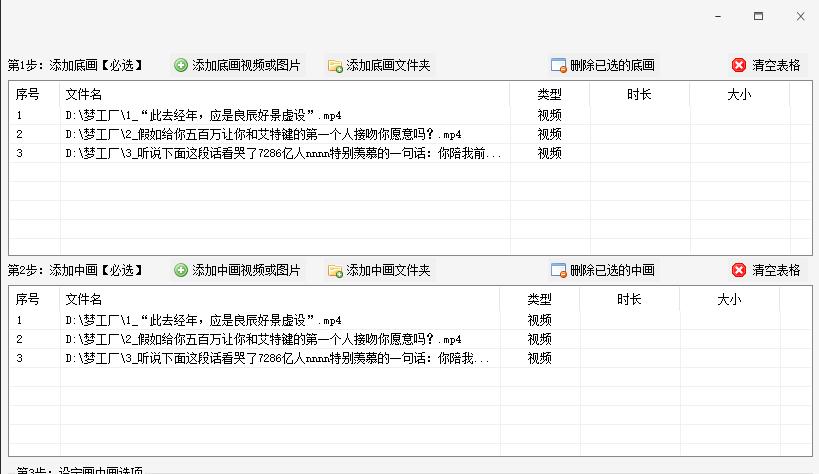Click 序号 column header in 底画 table
819x474 pixels.
click(x=34, y=95)
